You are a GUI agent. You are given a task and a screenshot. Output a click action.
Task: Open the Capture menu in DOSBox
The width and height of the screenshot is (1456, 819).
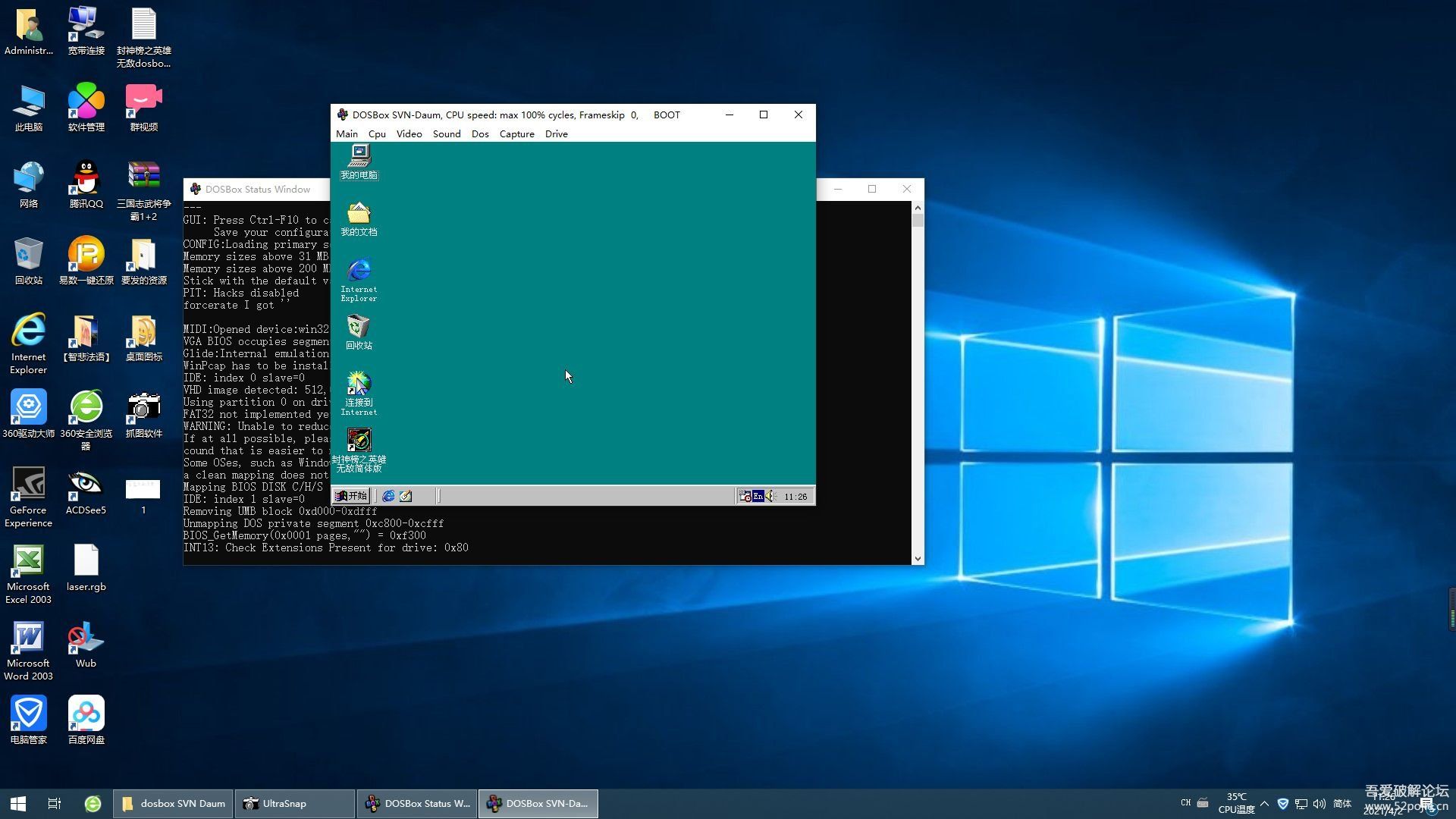(516, 134)
